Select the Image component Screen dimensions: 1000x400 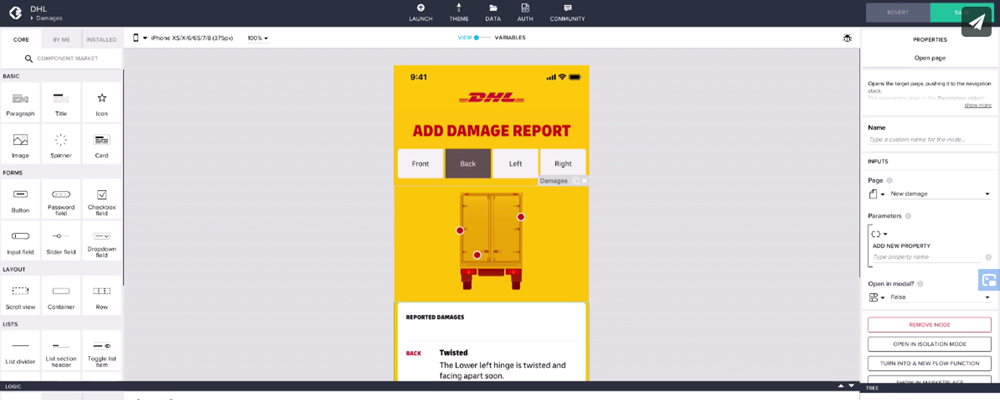tap(20, 144)
